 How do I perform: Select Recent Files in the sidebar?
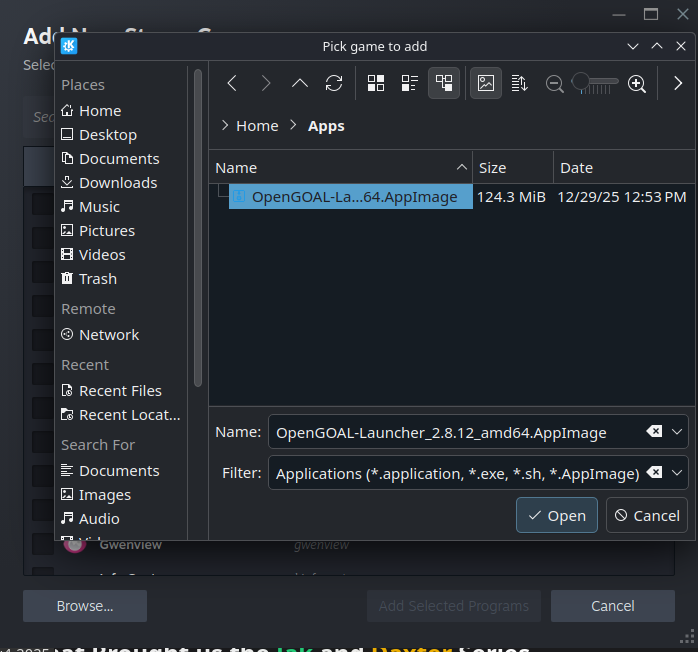coord(120,391)
